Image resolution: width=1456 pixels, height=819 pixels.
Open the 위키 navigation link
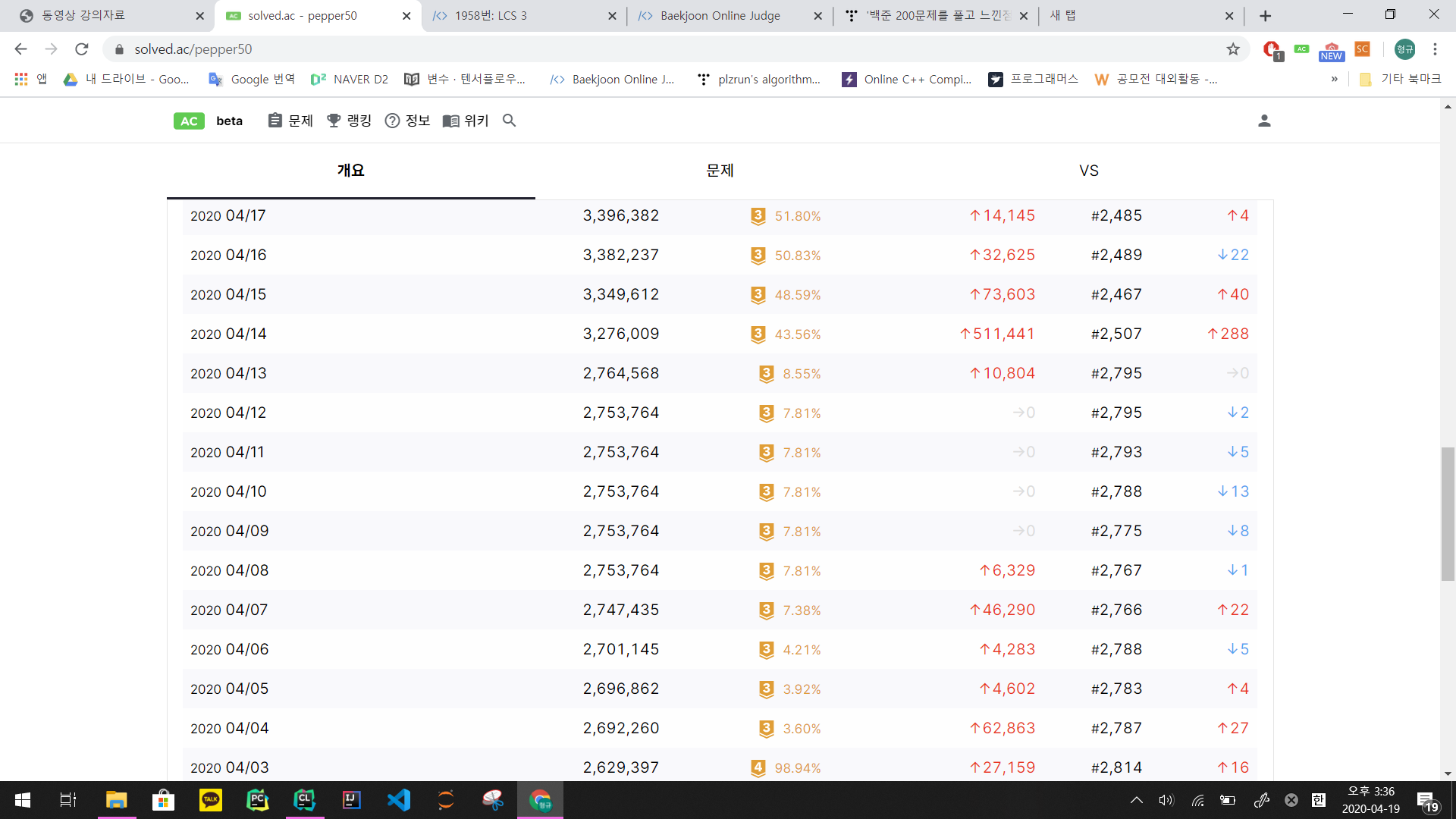pos(466,121)
